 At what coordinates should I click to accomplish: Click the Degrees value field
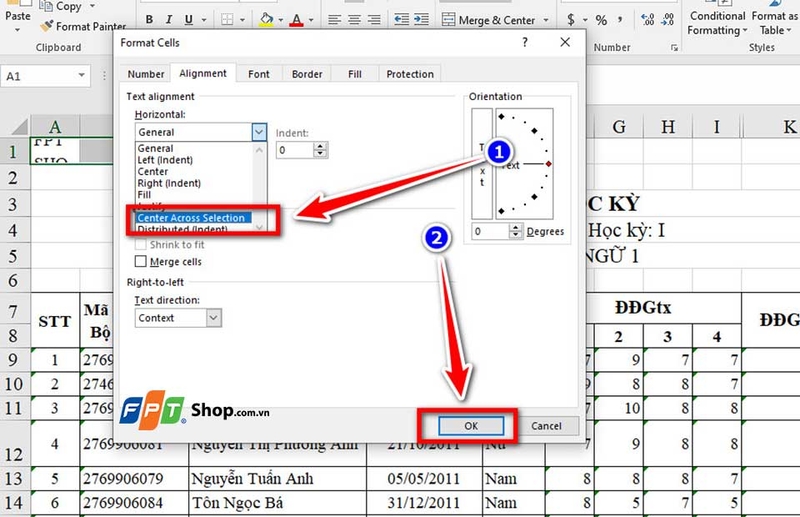pyautogui.click(x=490, y=231)
